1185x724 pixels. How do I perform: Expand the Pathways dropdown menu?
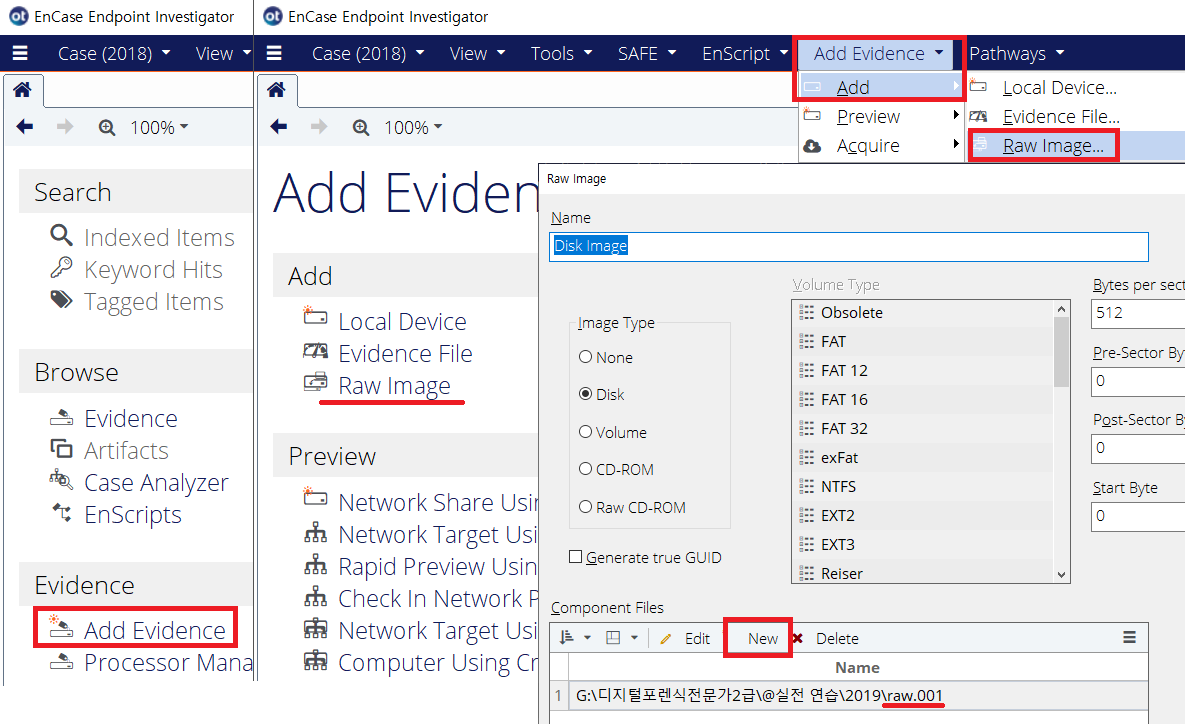1016,53
